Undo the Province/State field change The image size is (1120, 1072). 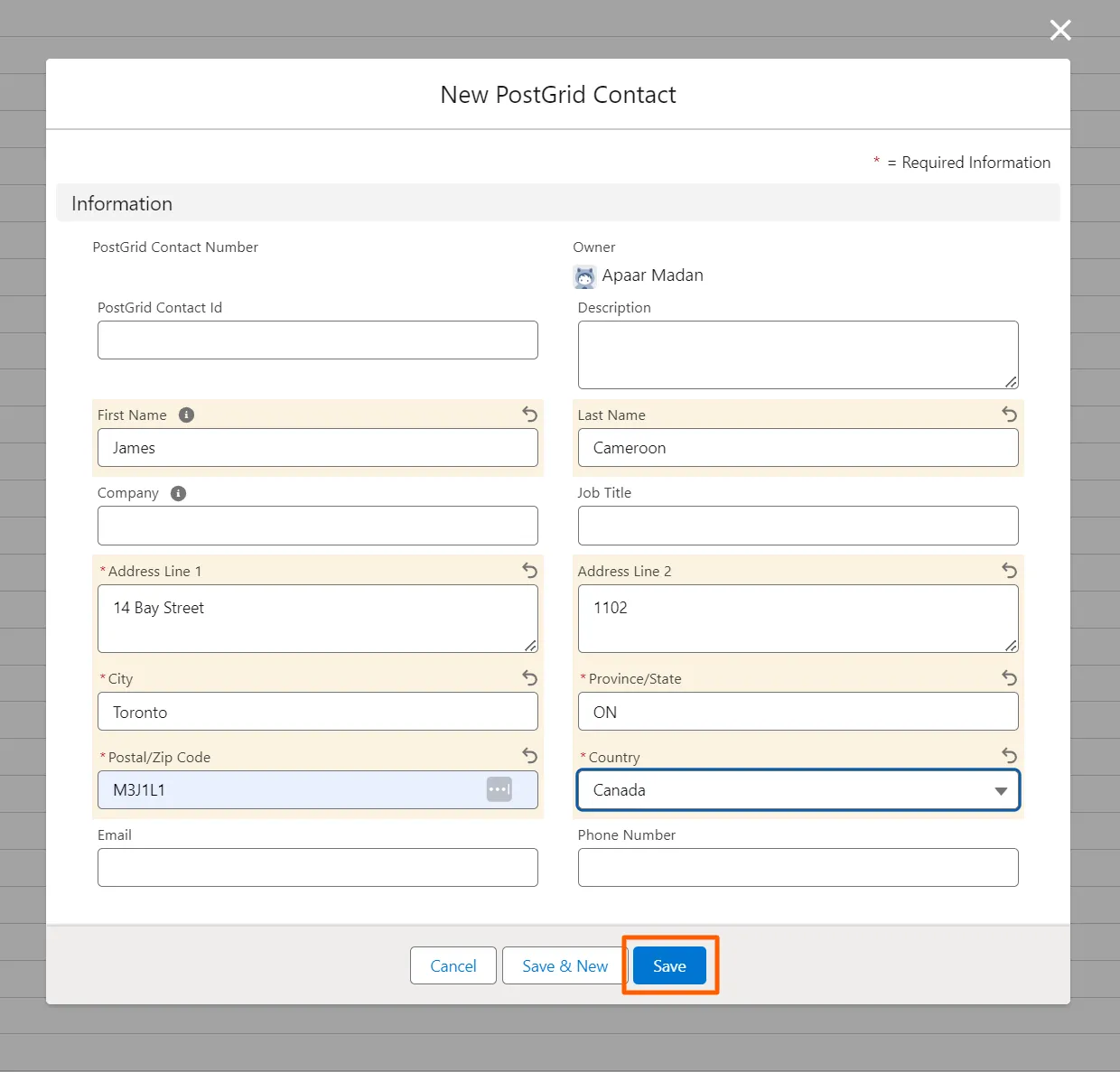(x=1009, y=678)
